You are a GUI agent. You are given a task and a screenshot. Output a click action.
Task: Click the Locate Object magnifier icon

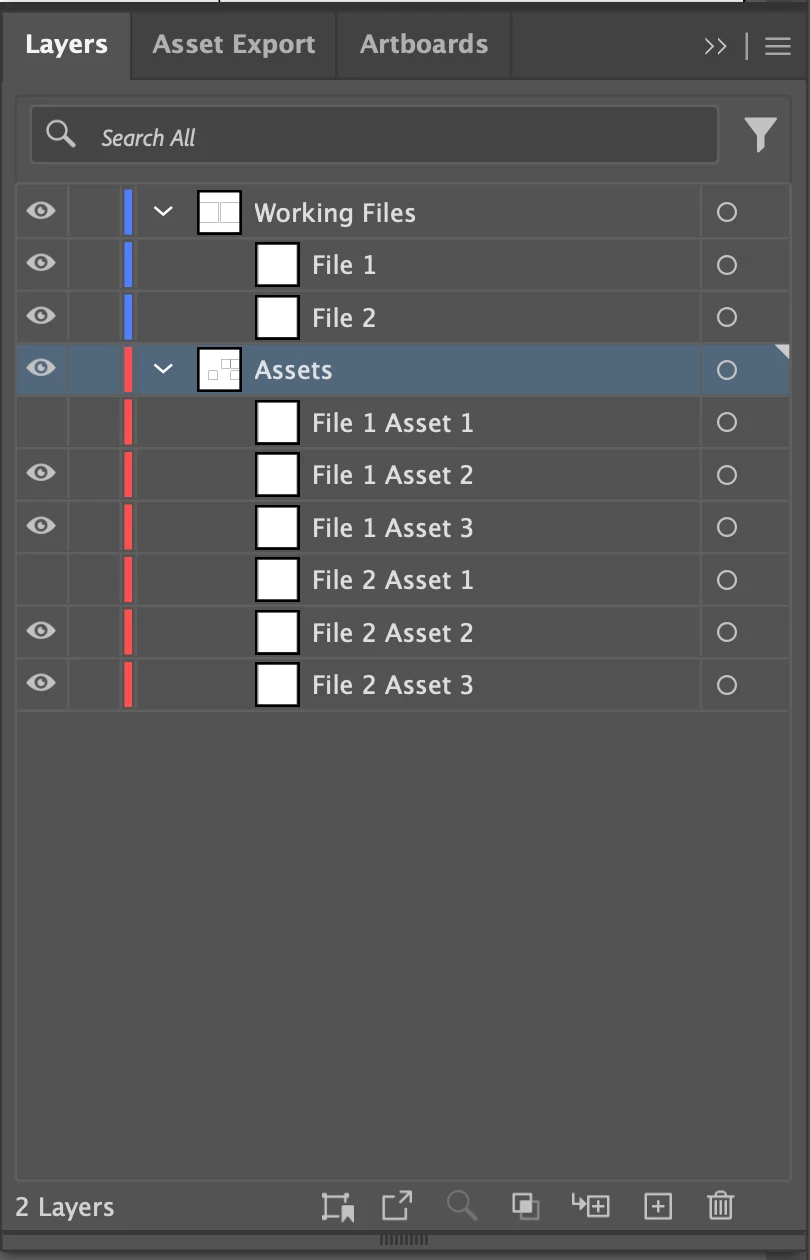click(462, 1206)
